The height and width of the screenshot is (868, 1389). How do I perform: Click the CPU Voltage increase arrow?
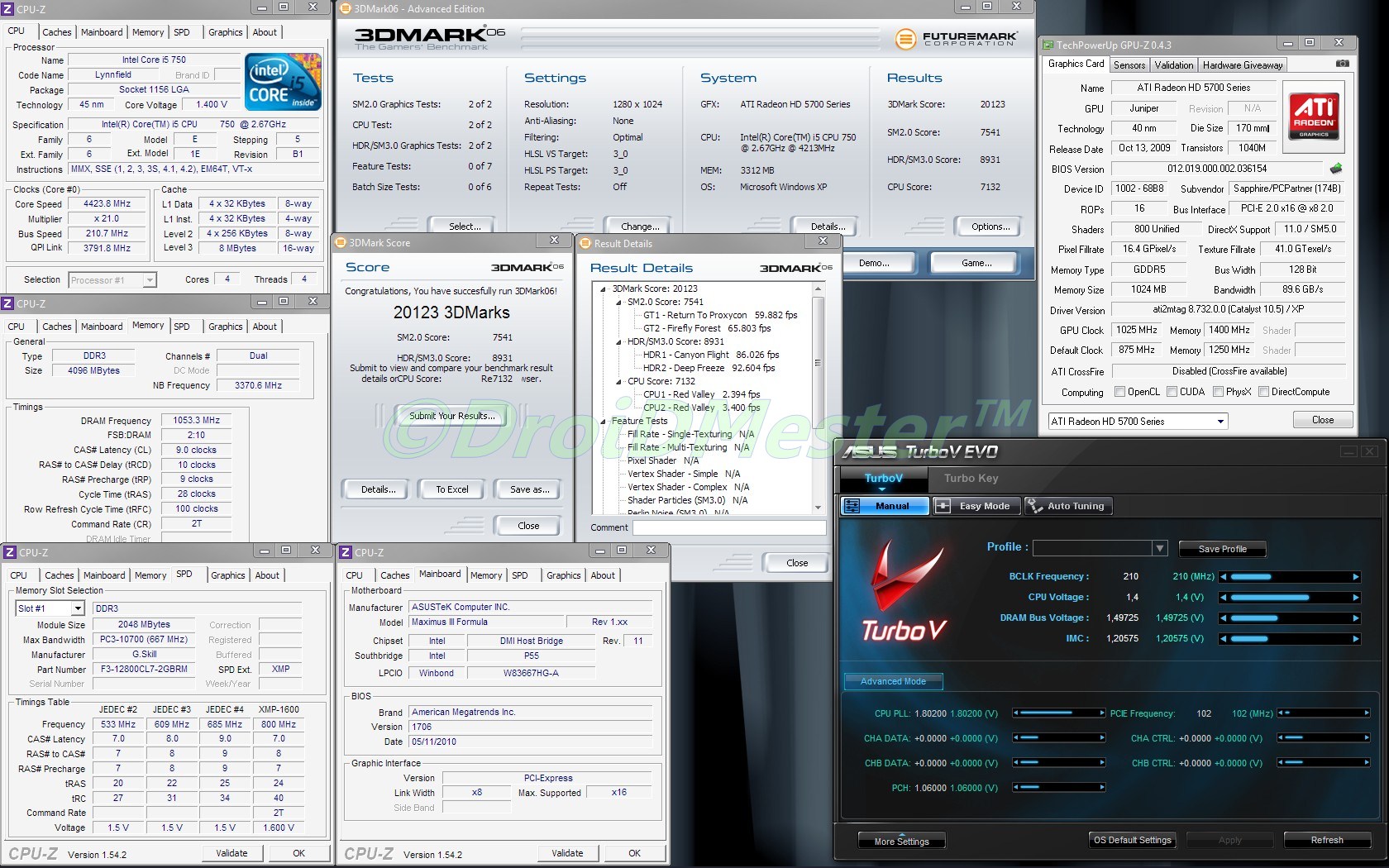(1355, 597)
